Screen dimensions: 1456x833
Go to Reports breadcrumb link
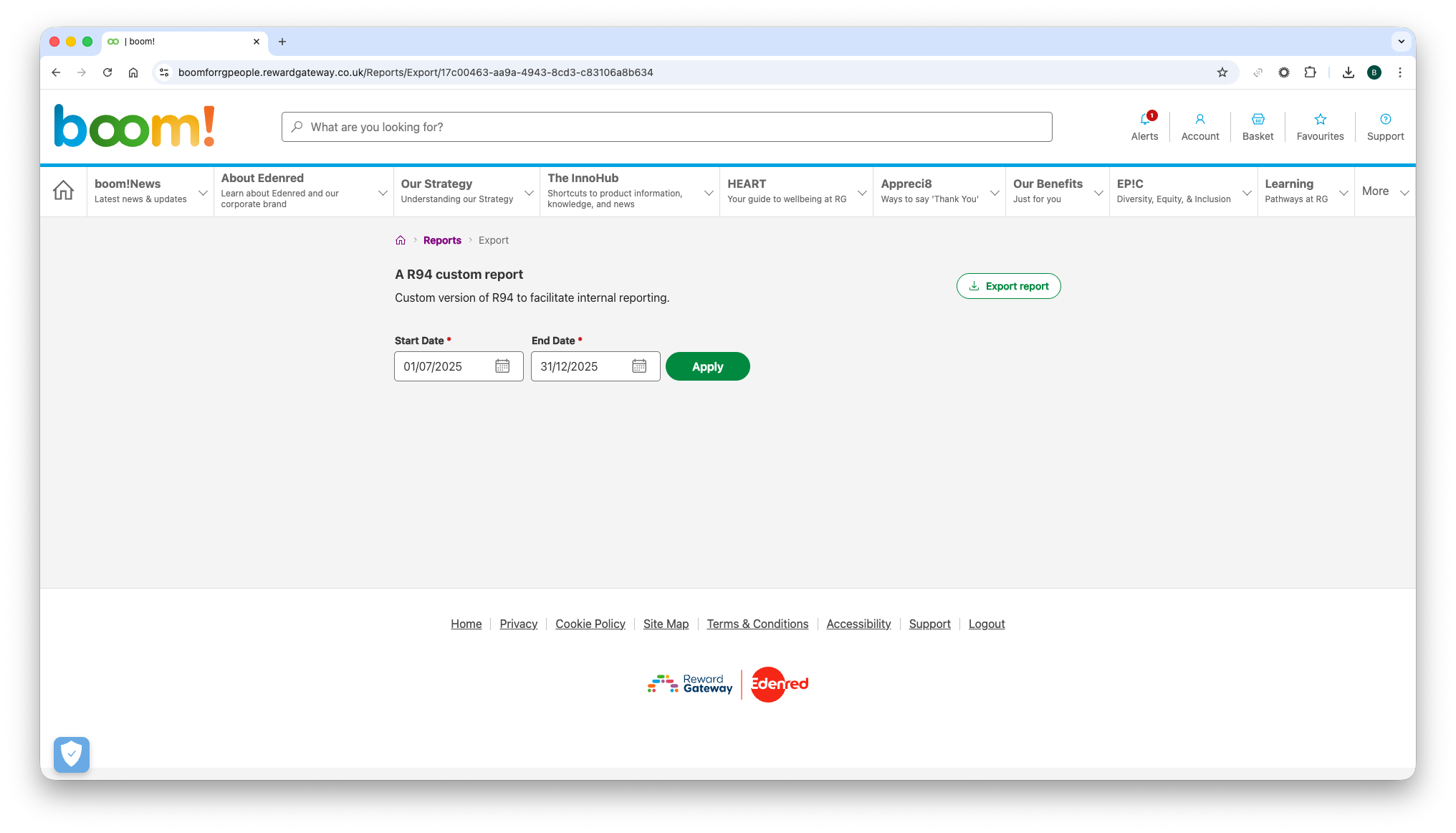click(442, 240)
